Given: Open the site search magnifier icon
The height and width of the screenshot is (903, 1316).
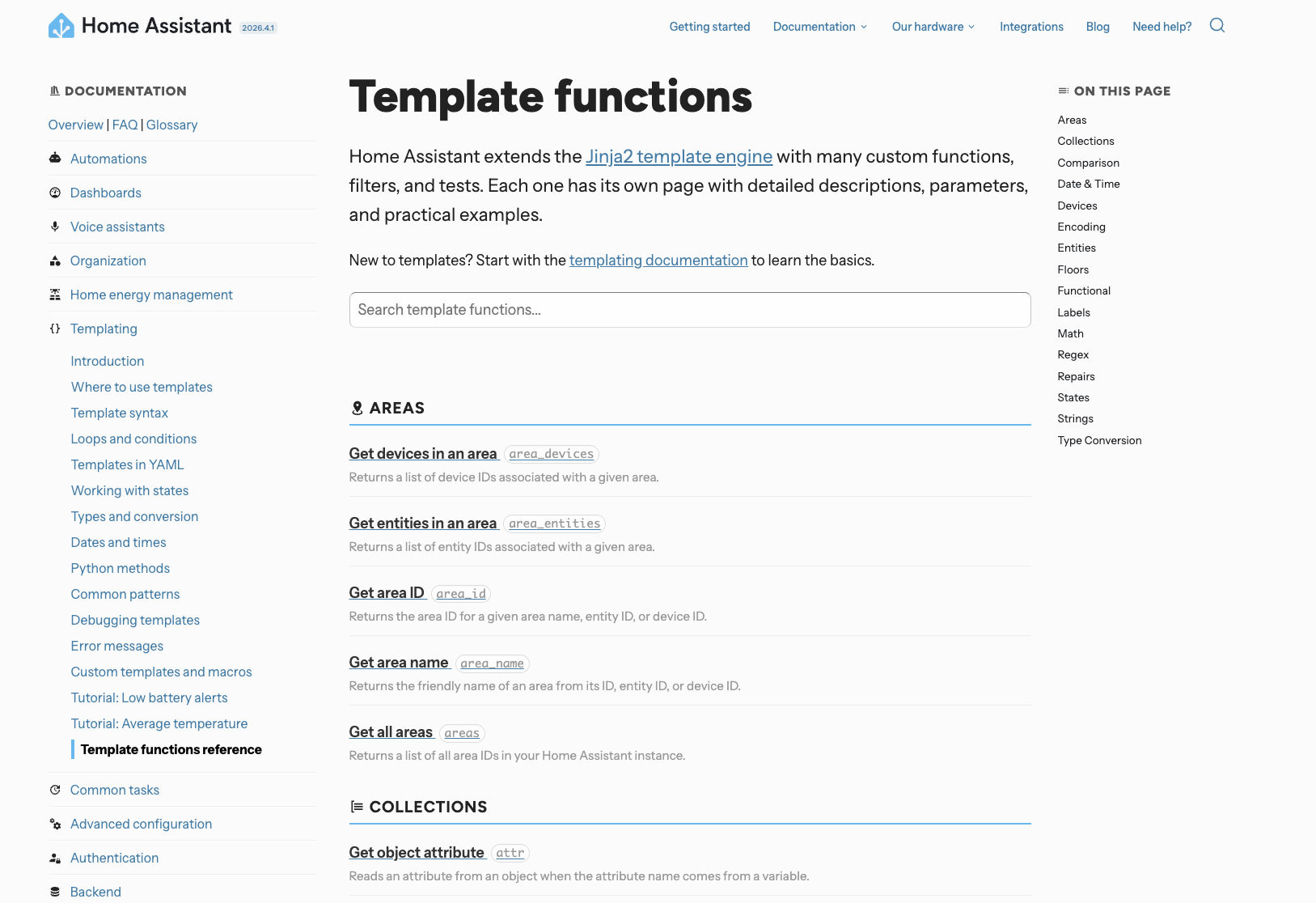Looking at the screenshot, I should coord(1217,26).
